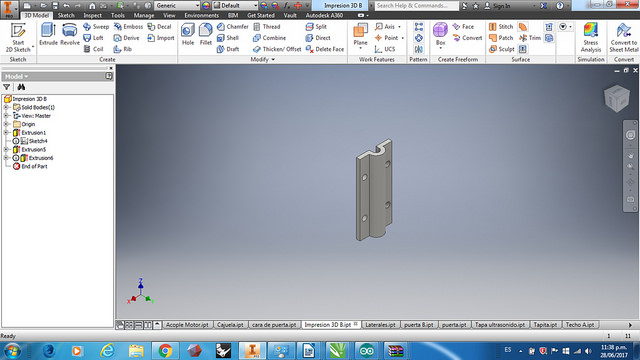Start a new 2D Sketch

click(x=18, y=38)
